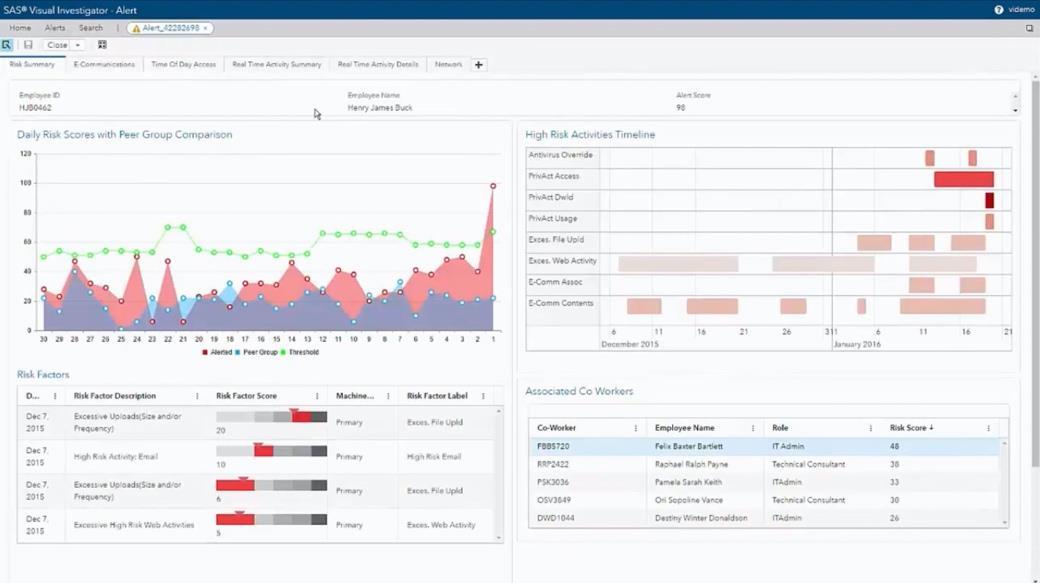Open Risk Factor Score column options menu

tap(317, 396)
